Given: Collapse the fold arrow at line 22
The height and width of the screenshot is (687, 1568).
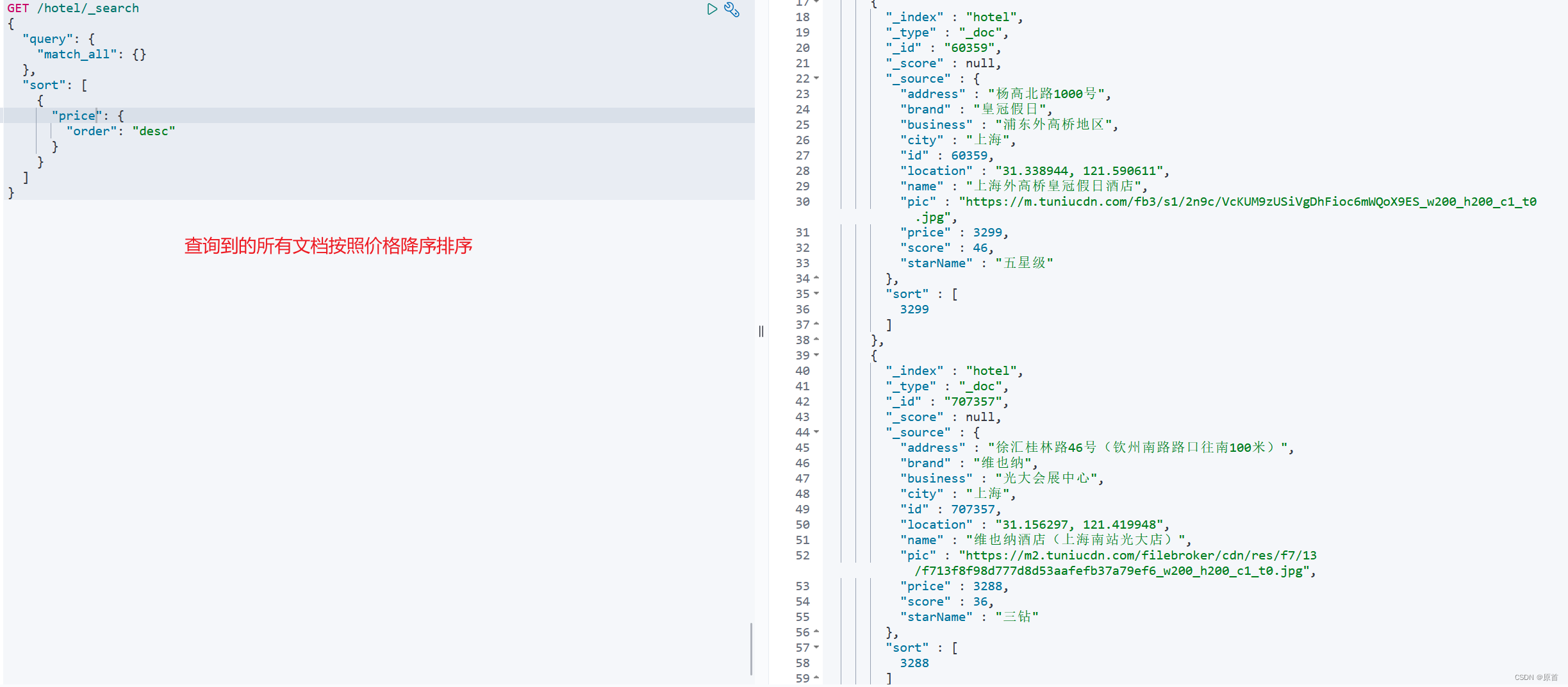Looking at the screenshot, I should pyautogui.click(x=816, y=78).
